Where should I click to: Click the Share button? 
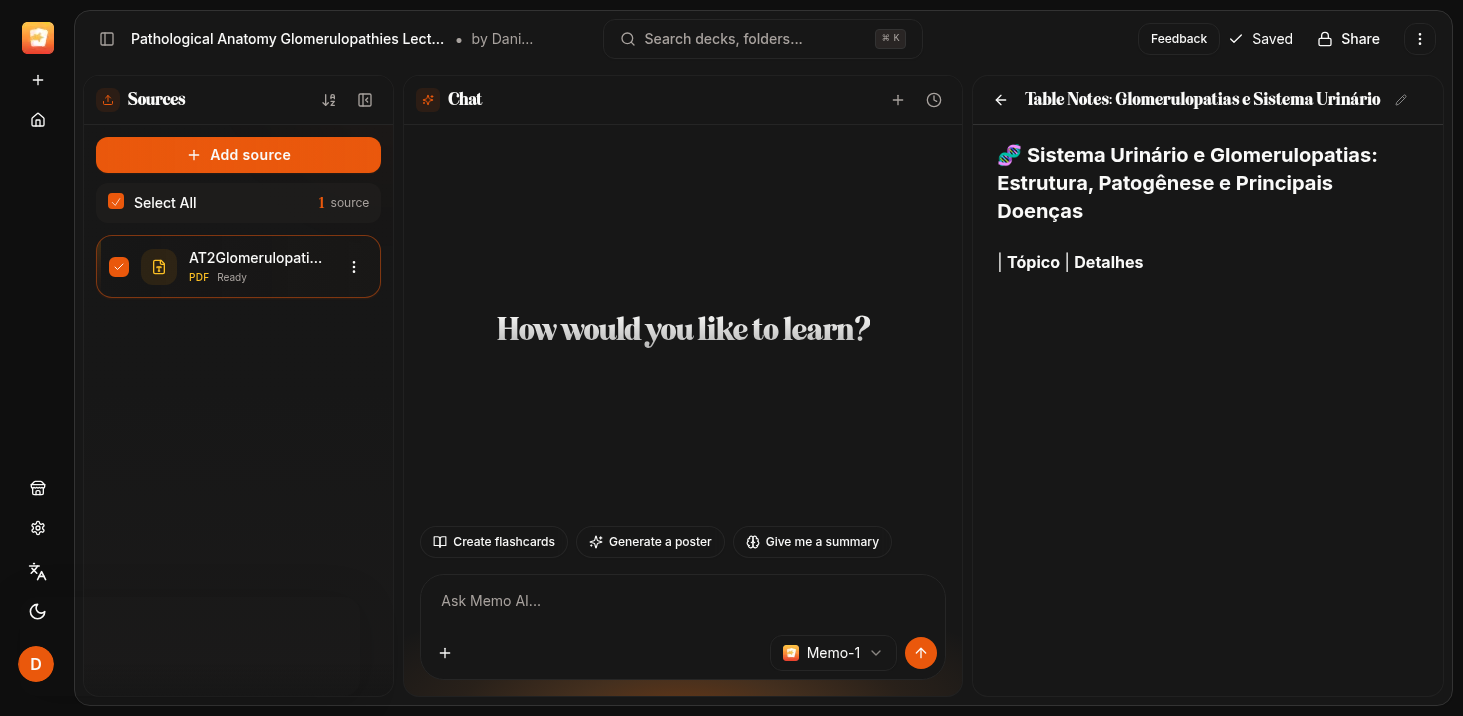pyautogui.click(x=1348, y=39)
